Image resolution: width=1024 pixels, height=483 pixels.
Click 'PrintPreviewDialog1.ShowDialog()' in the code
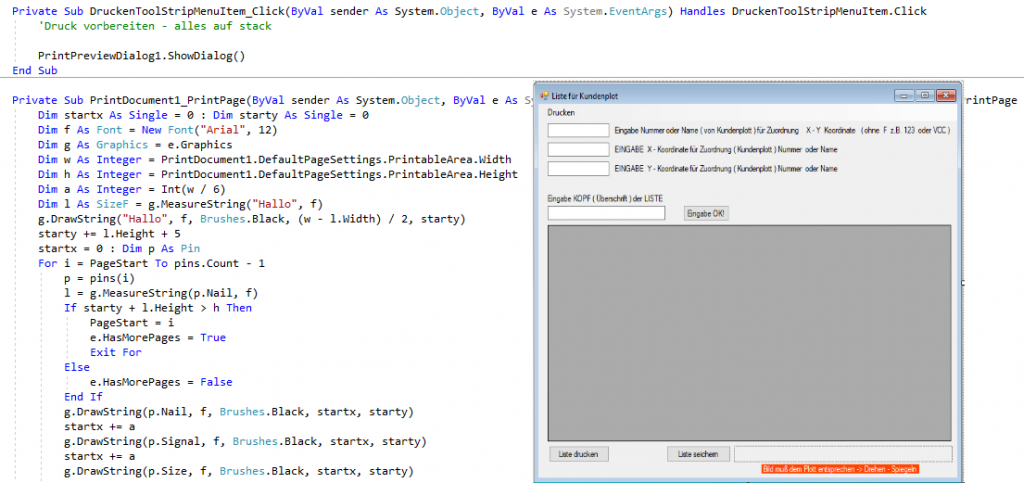click(x=141, y=55)
